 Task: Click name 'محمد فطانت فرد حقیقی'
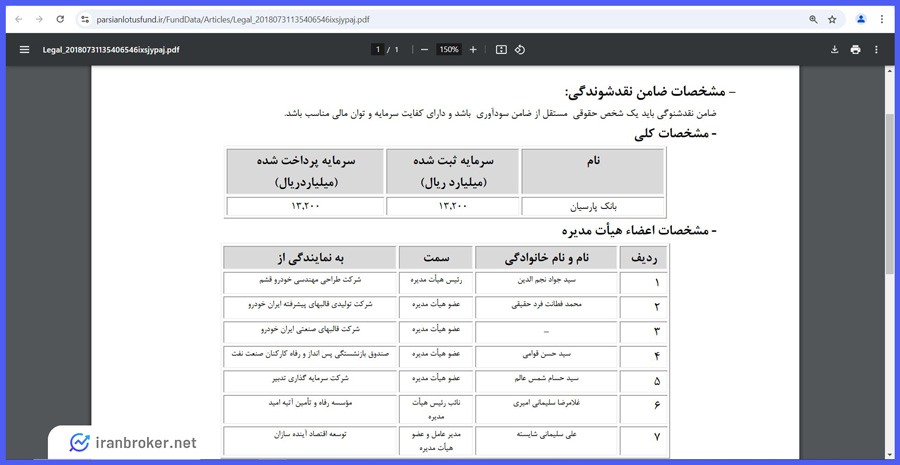(x=546, y=305)
